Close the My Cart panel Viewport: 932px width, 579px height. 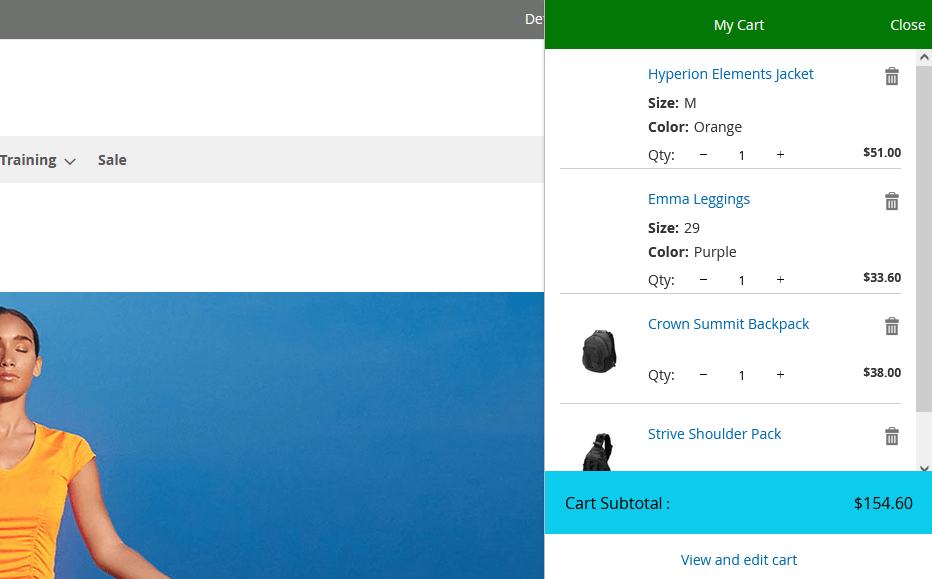pos(907,25)
